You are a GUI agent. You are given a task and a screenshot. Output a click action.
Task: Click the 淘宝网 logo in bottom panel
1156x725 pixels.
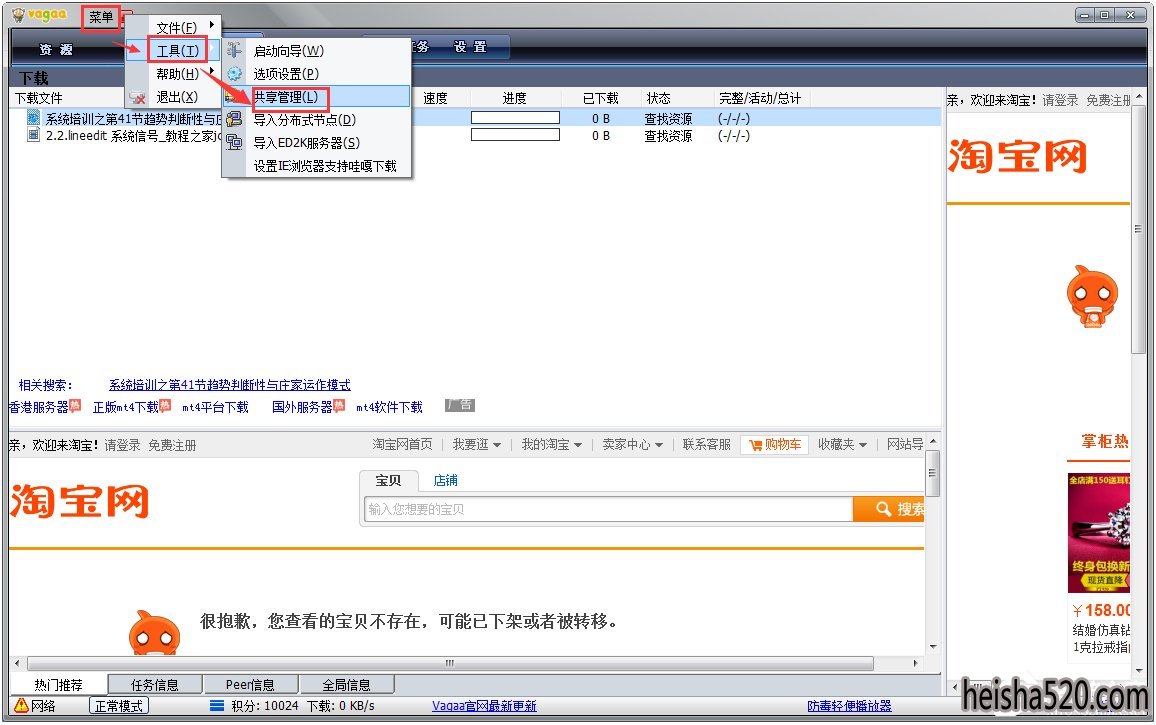pos(80,501)
